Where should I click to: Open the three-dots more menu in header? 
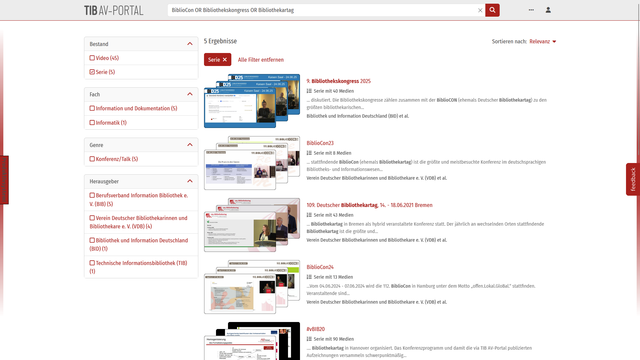531,10
